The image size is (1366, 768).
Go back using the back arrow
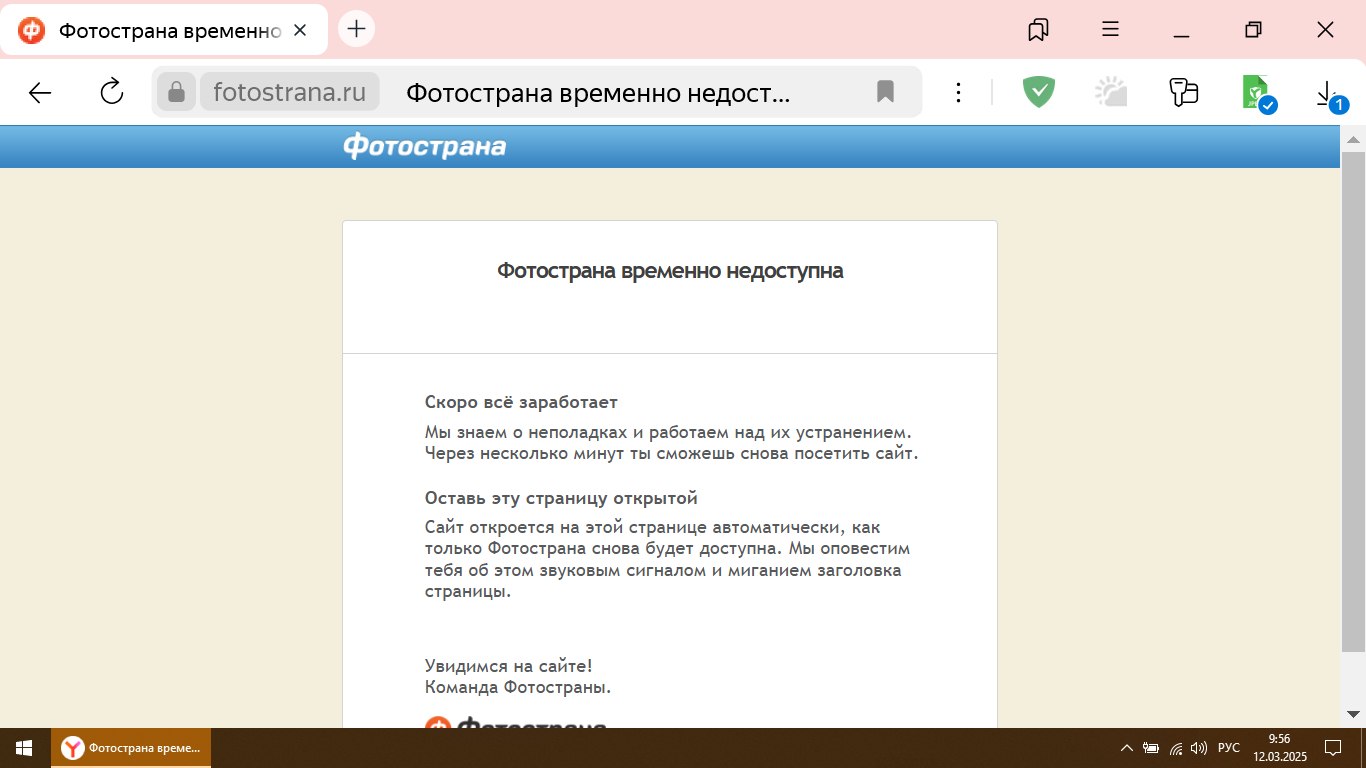[x=40, y=93]
